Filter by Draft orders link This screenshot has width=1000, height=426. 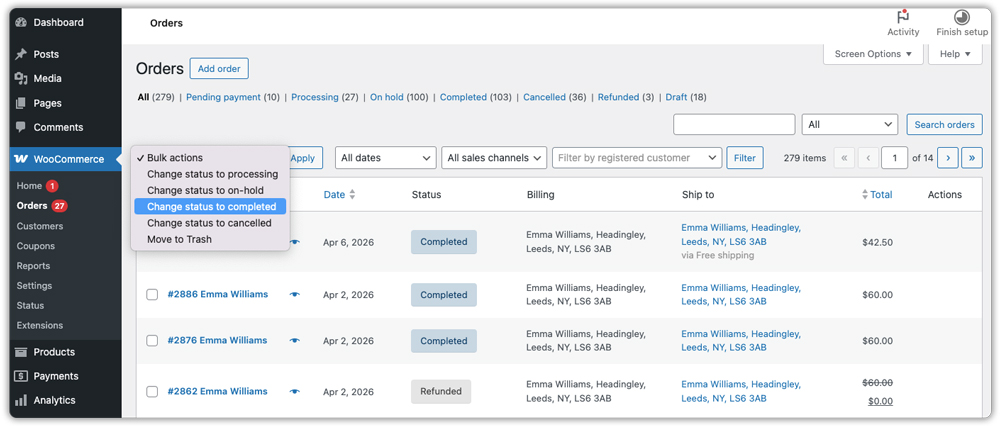(677, 98)
